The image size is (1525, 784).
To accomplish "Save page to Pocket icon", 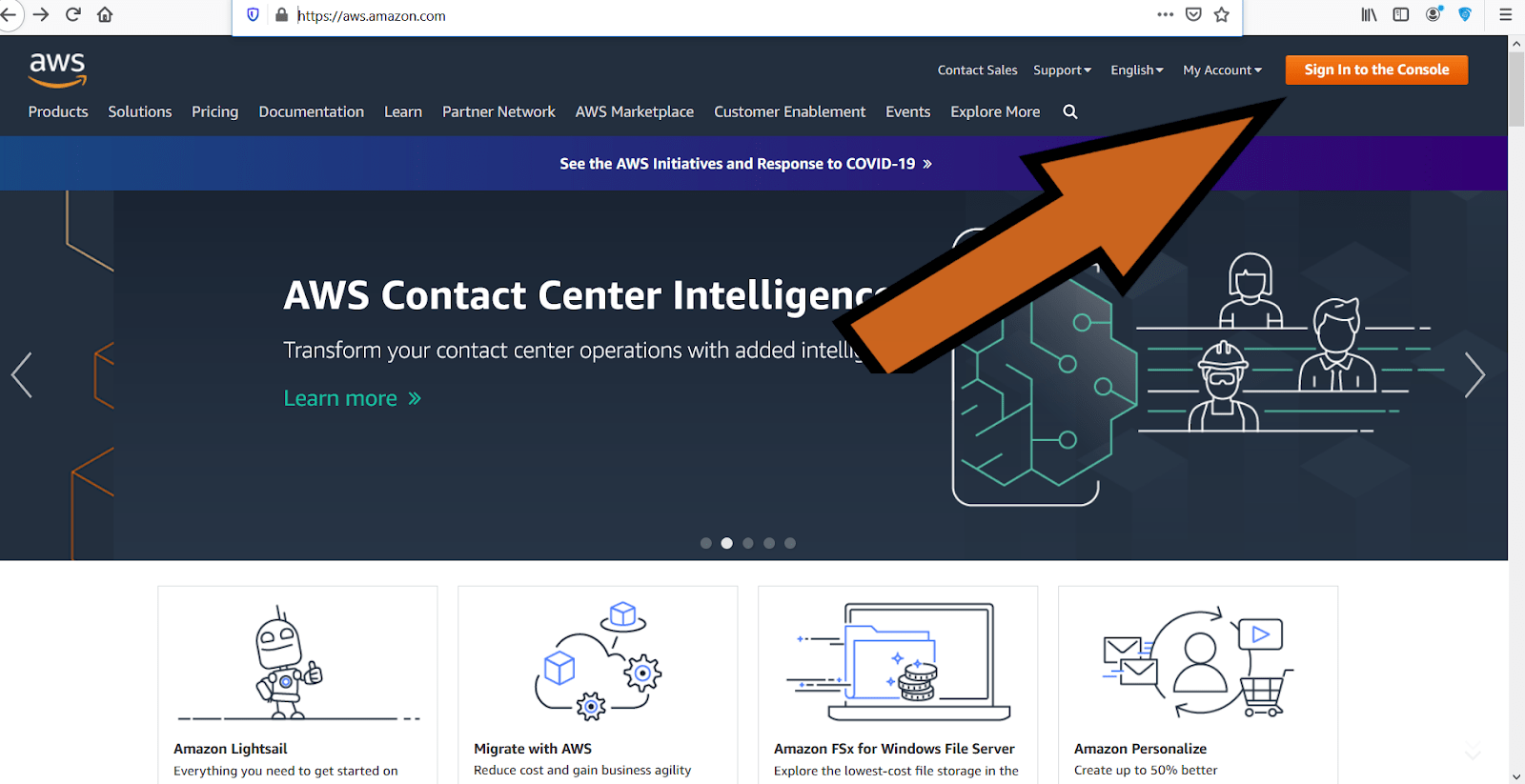I will pos(1193,14).
